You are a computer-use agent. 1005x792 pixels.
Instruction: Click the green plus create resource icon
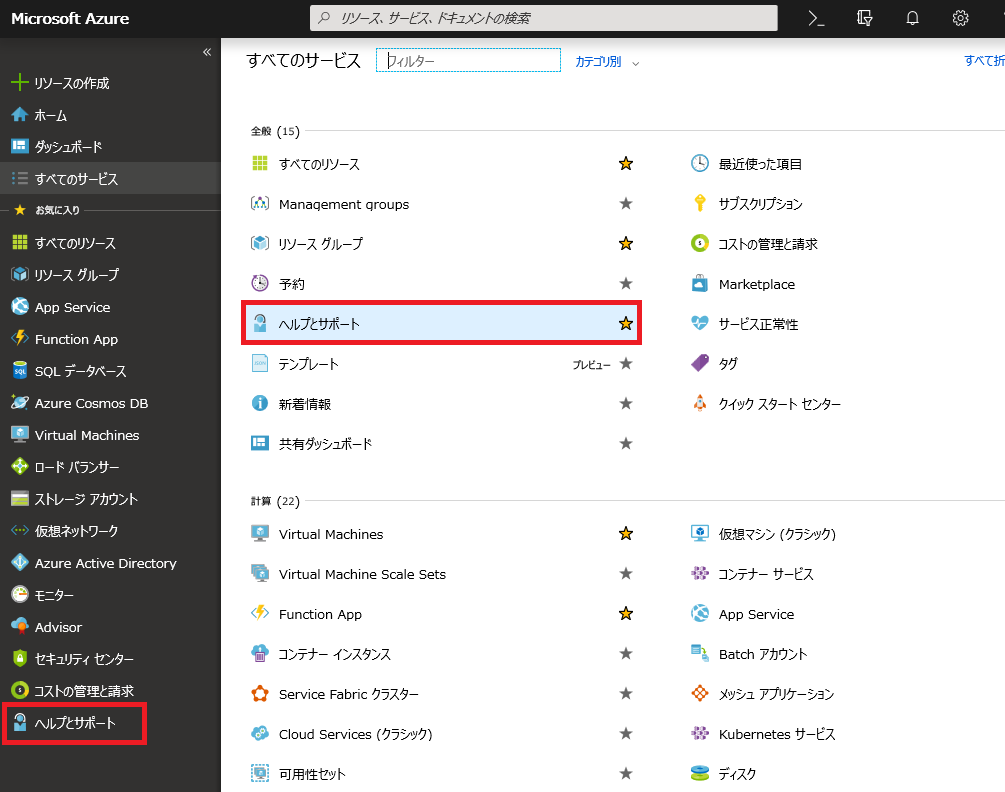(x=20, y=82)
